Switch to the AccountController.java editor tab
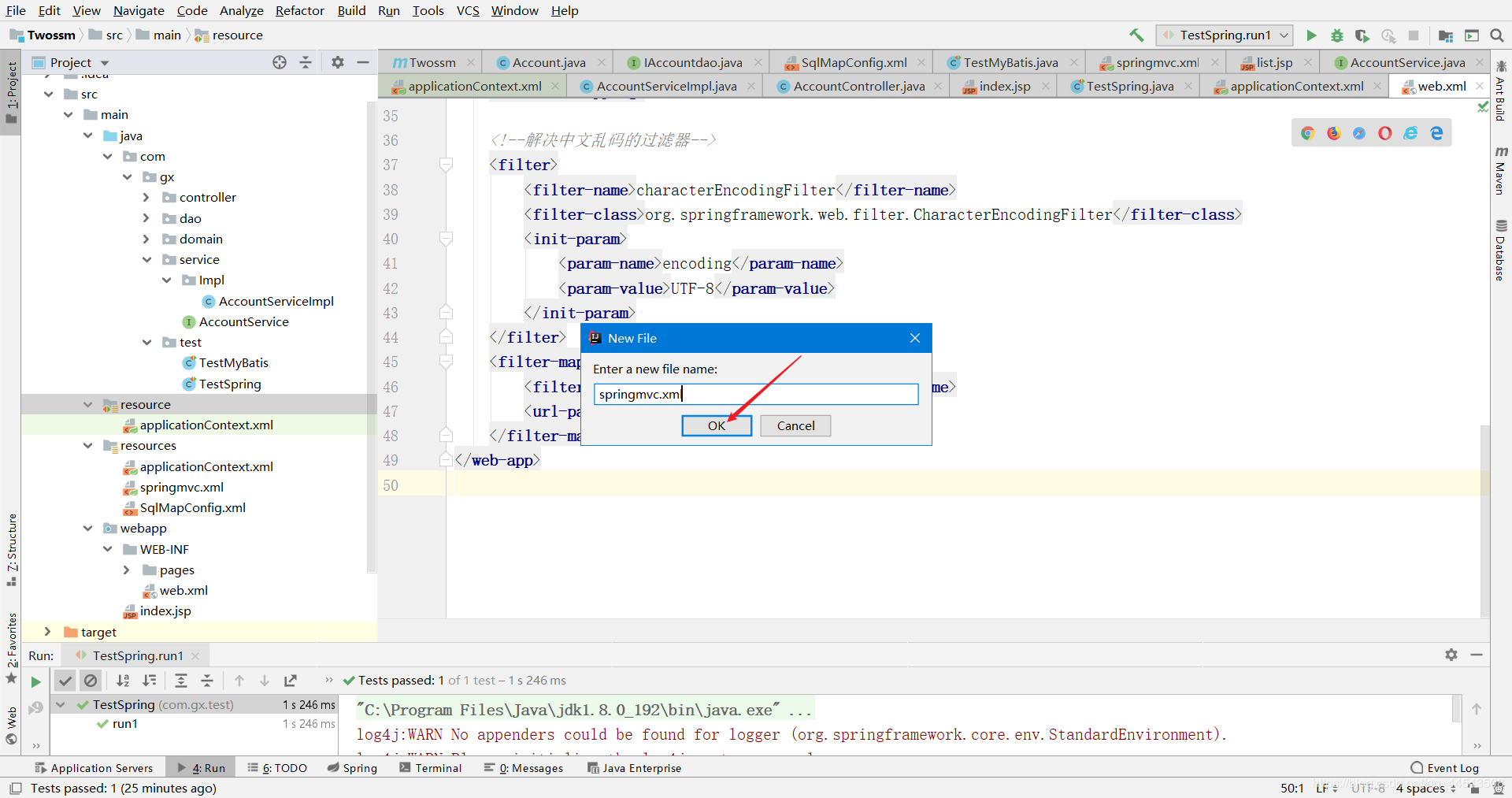1512x798 pixels. tap(858, 86)
